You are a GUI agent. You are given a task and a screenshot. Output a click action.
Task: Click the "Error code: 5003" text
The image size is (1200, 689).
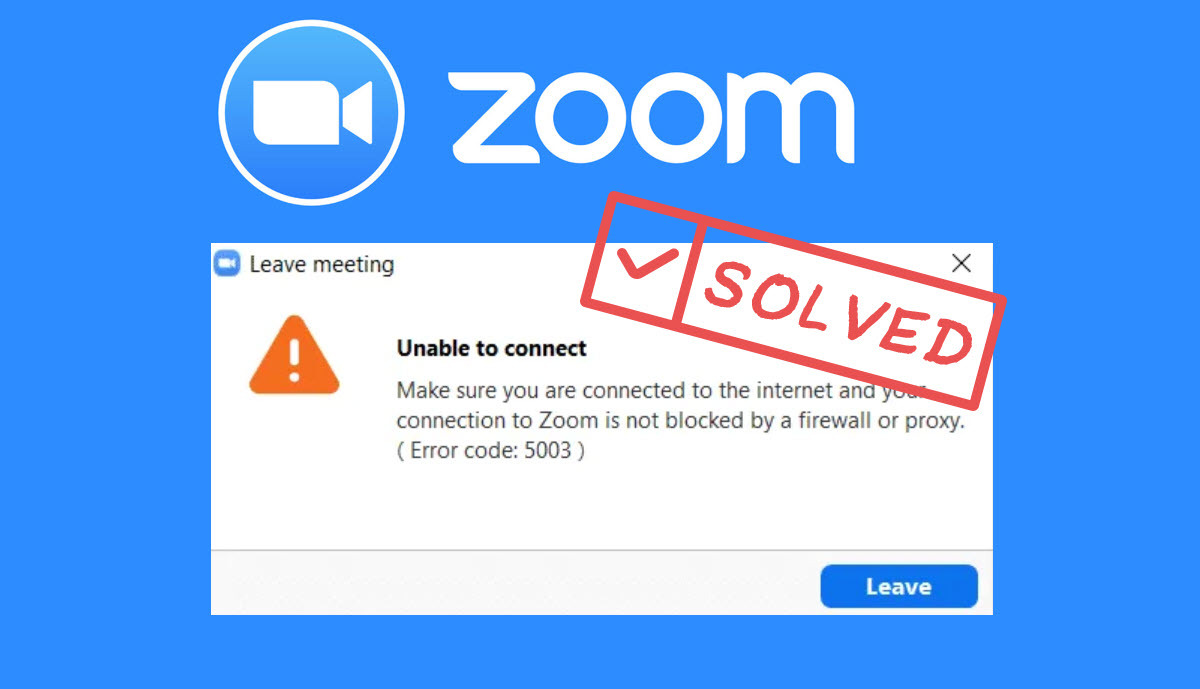491,450
